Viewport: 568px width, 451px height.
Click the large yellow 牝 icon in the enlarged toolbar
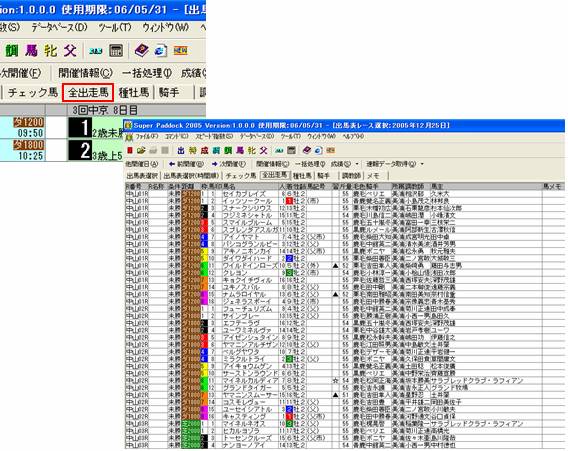(x=51, y=51)
